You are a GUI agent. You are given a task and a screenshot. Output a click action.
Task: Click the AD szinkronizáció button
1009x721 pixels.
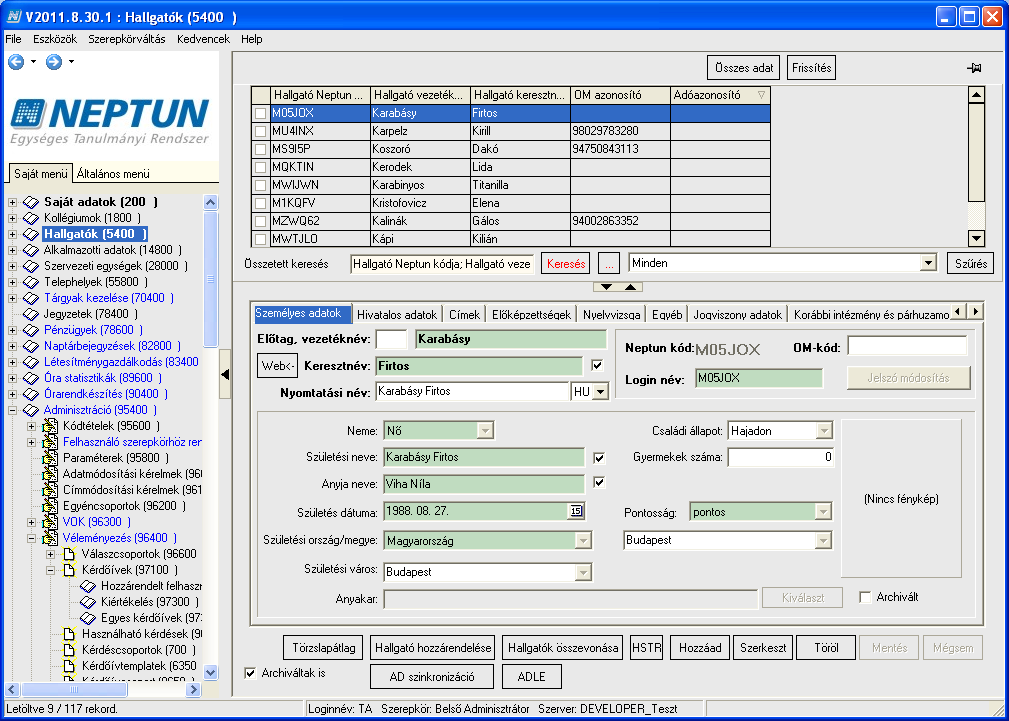click(432, 677)
